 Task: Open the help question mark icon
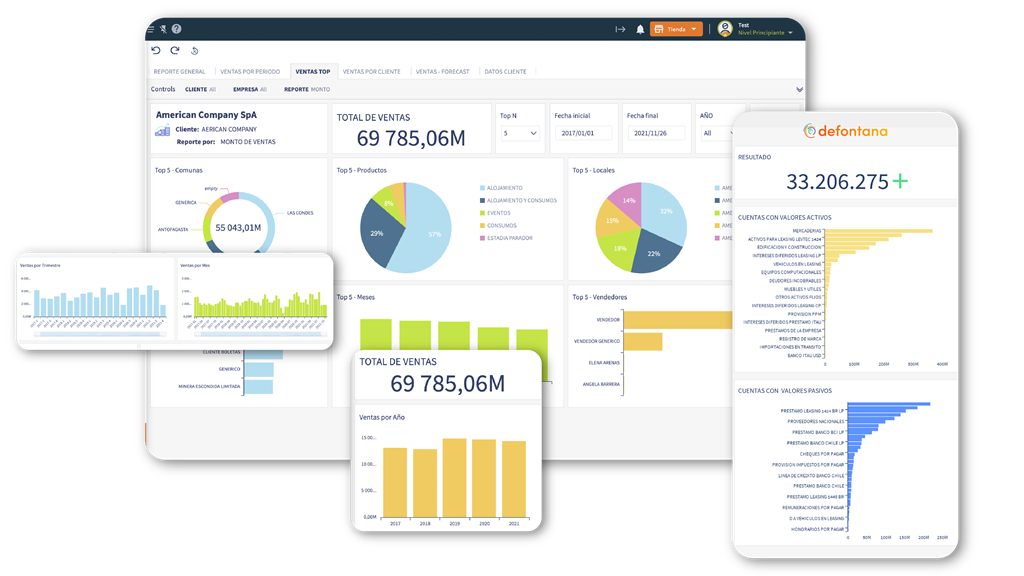[176, 29]
